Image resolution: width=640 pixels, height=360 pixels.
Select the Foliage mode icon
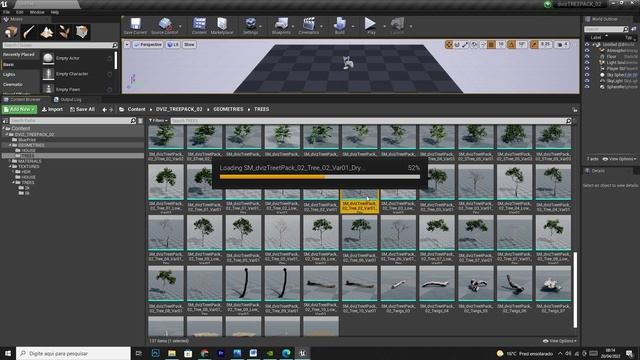[64, 32]
